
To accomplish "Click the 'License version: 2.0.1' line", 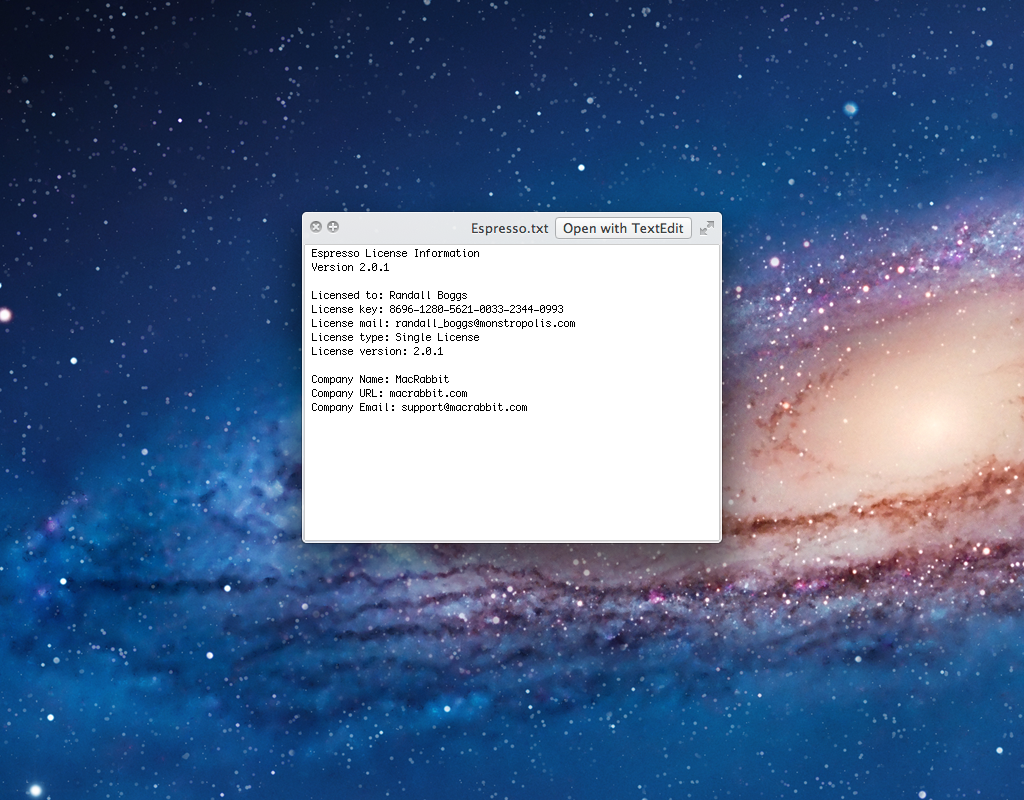I will 377,351.
